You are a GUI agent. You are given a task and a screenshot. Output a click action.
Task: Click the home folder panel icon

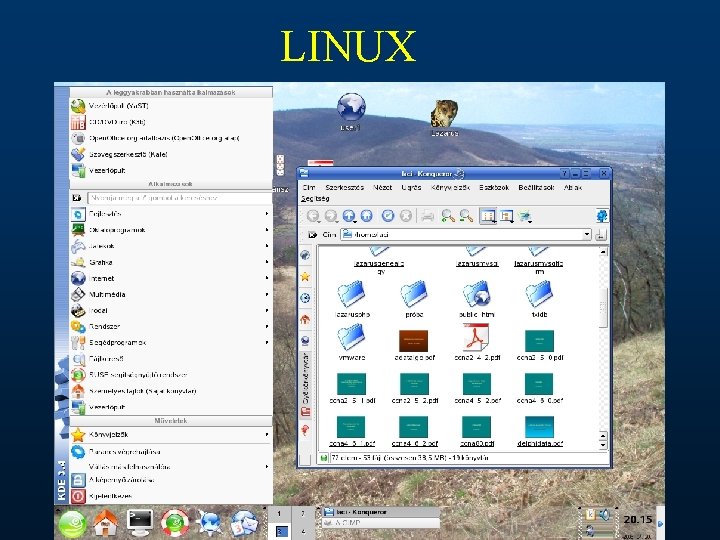pyautogui.click(x=106, y=523)
